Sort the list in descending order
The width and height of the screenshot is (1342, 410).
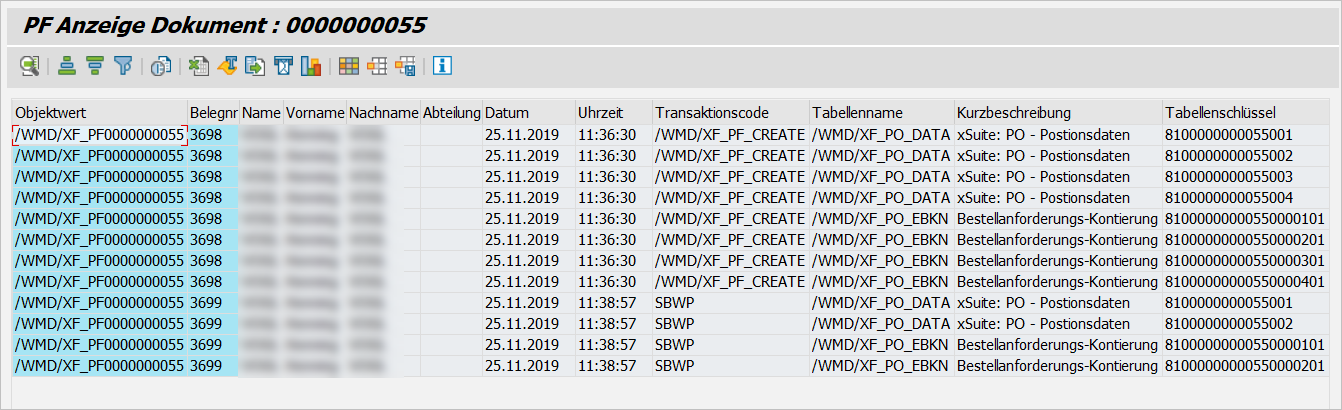95,67
